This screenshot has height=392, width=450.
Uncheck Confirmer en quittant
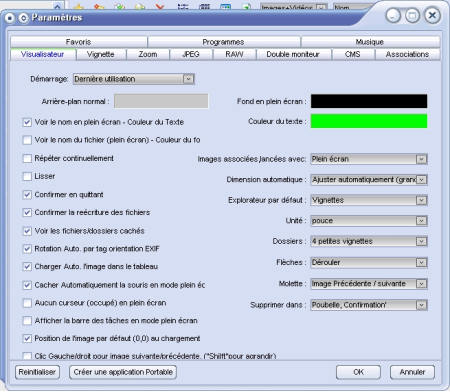[x=27, y=195]
